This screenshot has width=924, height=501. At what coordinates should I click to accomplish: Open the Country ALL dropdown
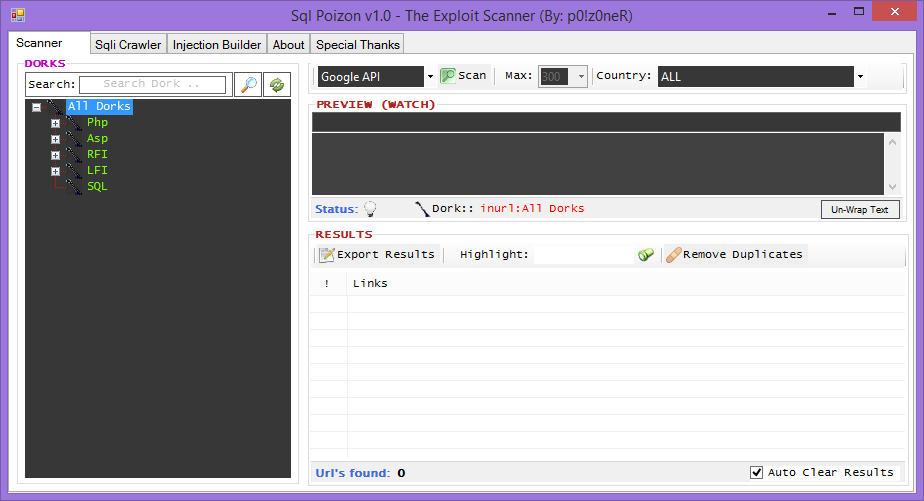click(860, 77)
